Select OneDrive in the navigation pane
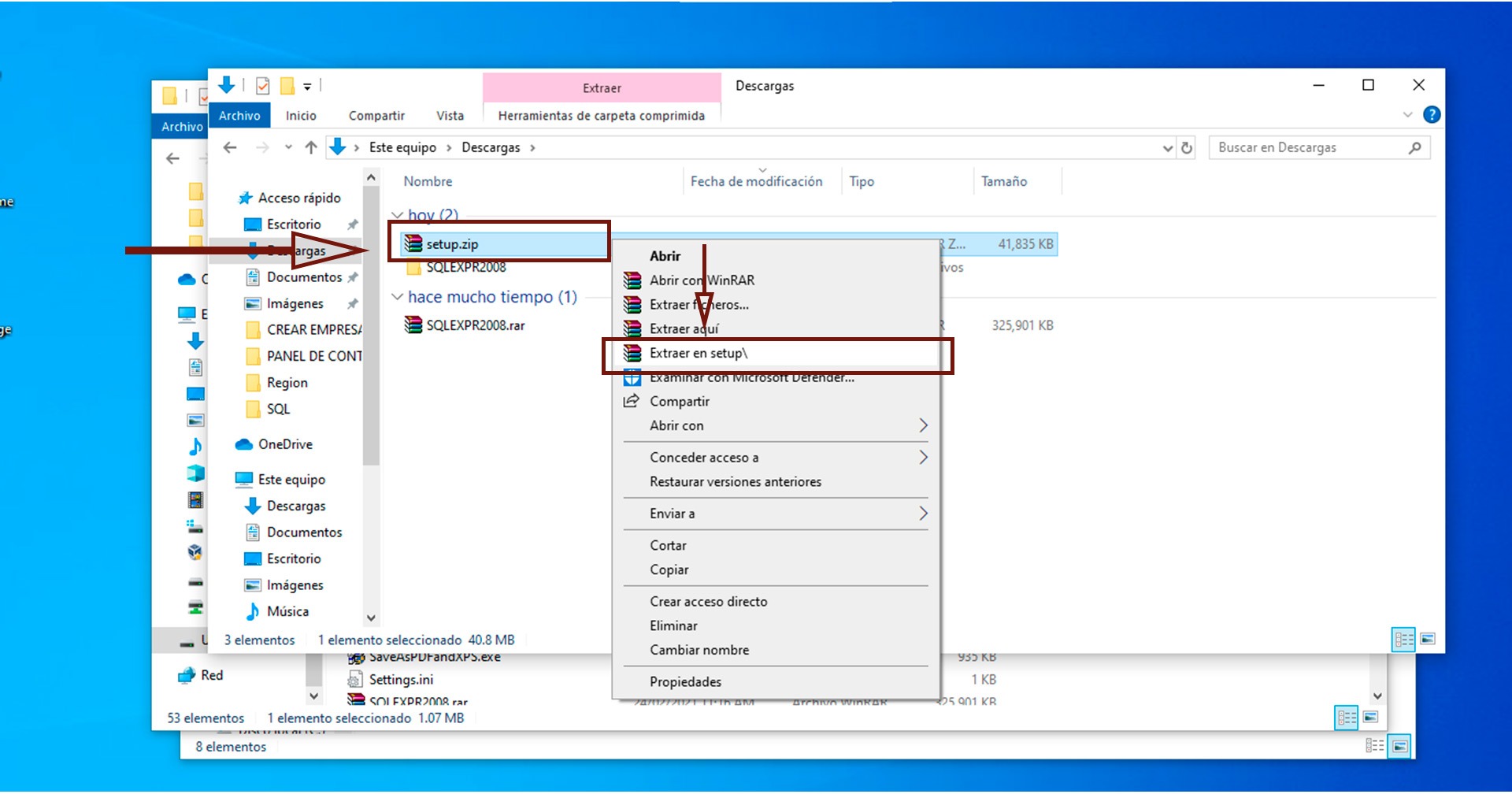The image size is (1512, 794). tap(285, 444)
